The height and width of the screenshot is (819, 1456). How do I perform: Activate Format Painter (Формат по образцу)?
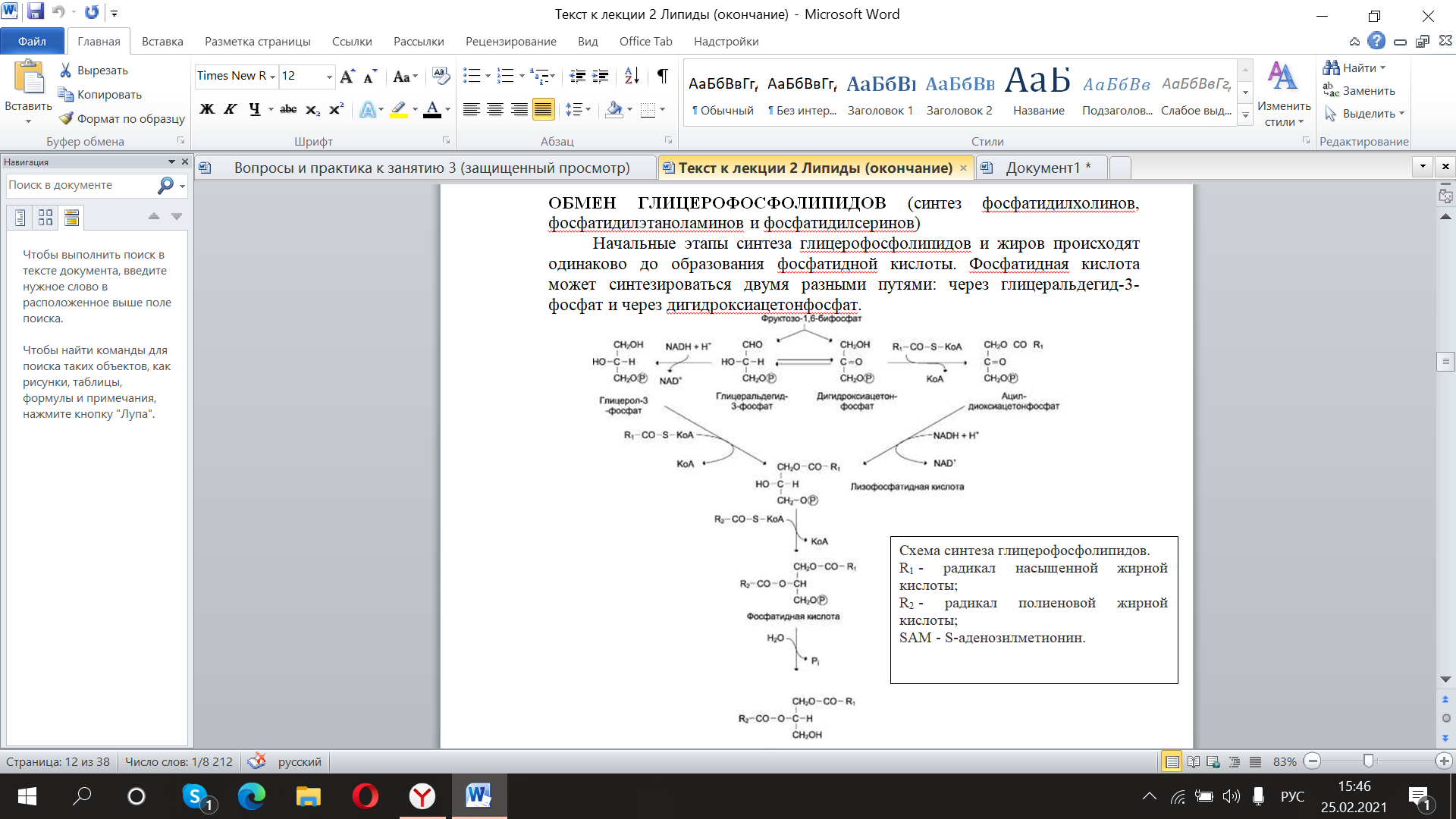(122, 119)
